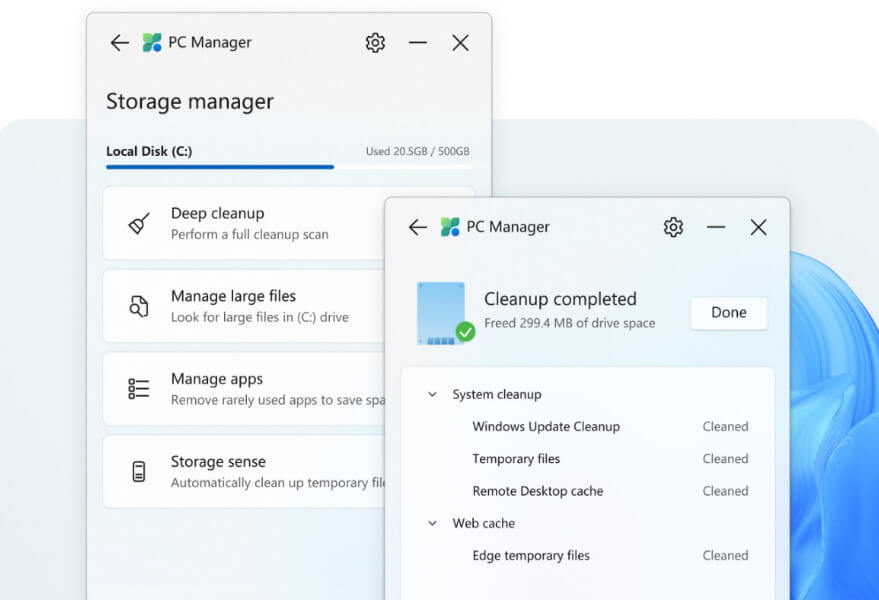Select Edge temporary files row
Image resolution: width=879 pixels, height=600 pixels.
(610, 556)
